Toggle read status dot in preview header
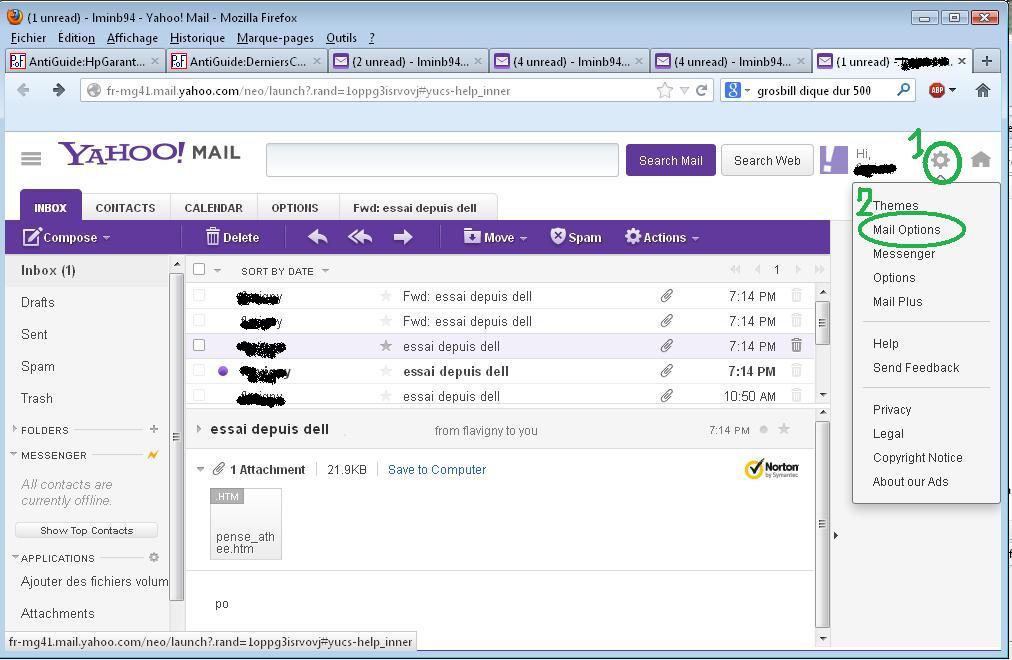 (764, 429)
